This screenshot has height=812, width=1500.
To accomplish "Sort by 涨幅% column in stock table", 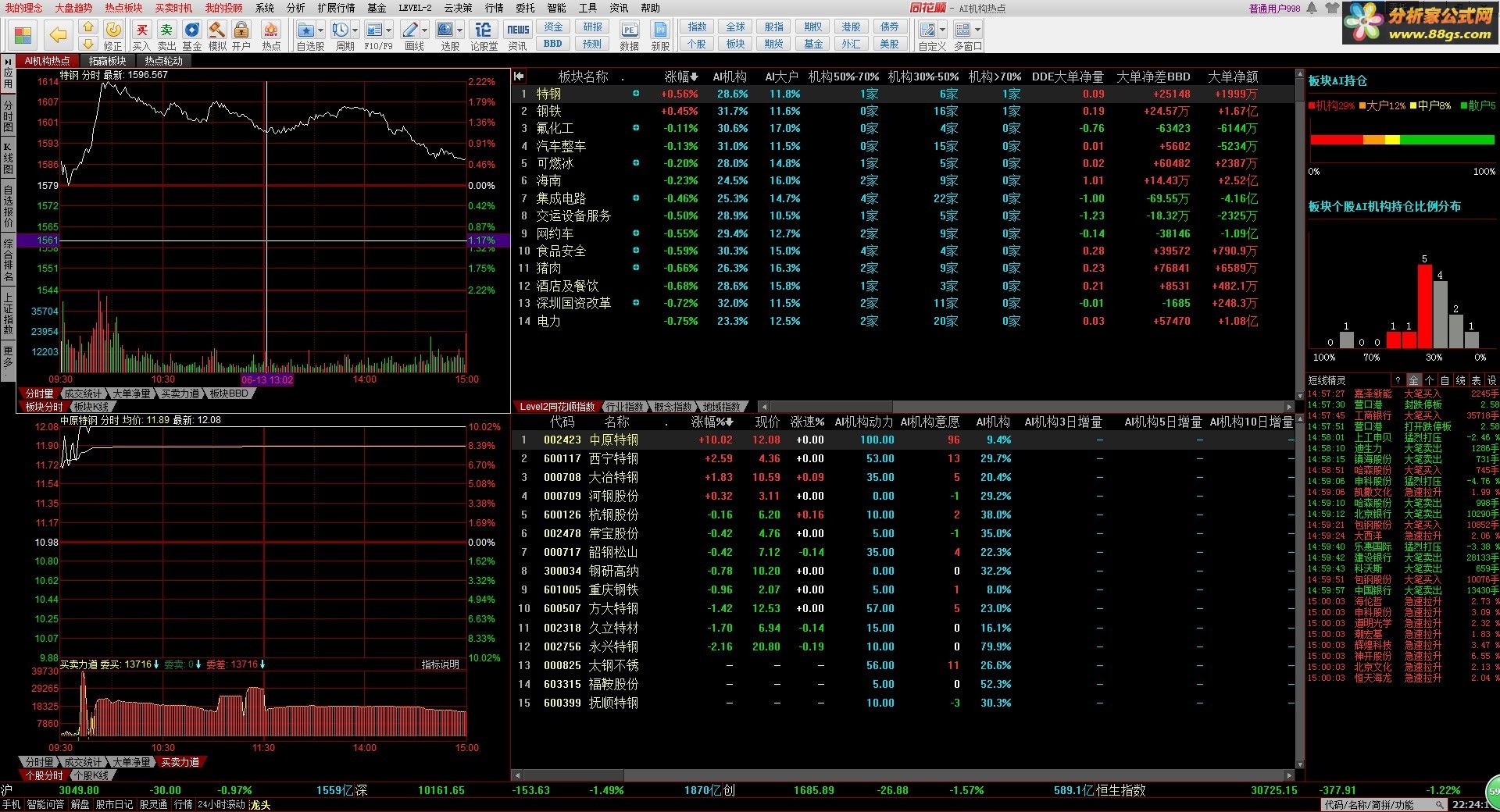I will point(712,422).
